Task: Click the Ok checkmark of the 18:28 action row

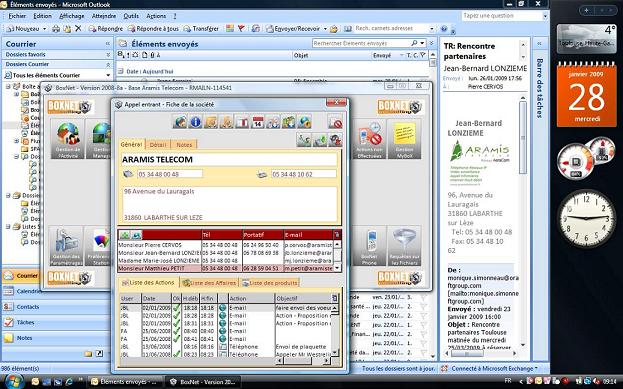Action: coord(176,315)
